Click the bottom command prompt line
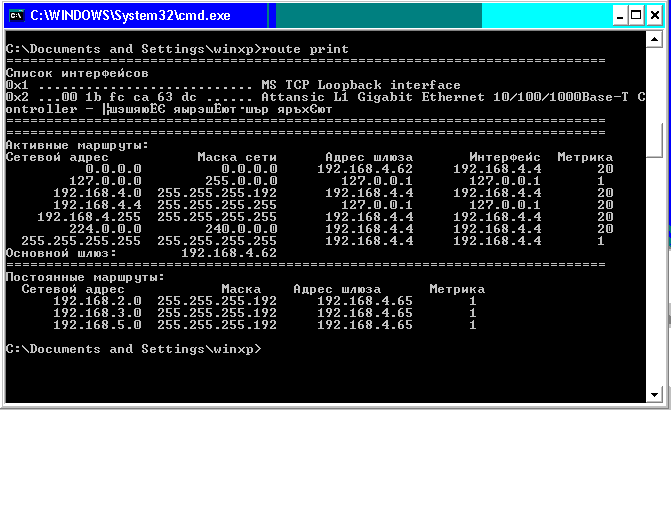The height and width of the screenshot is (512, 671). tap(133, 349)
